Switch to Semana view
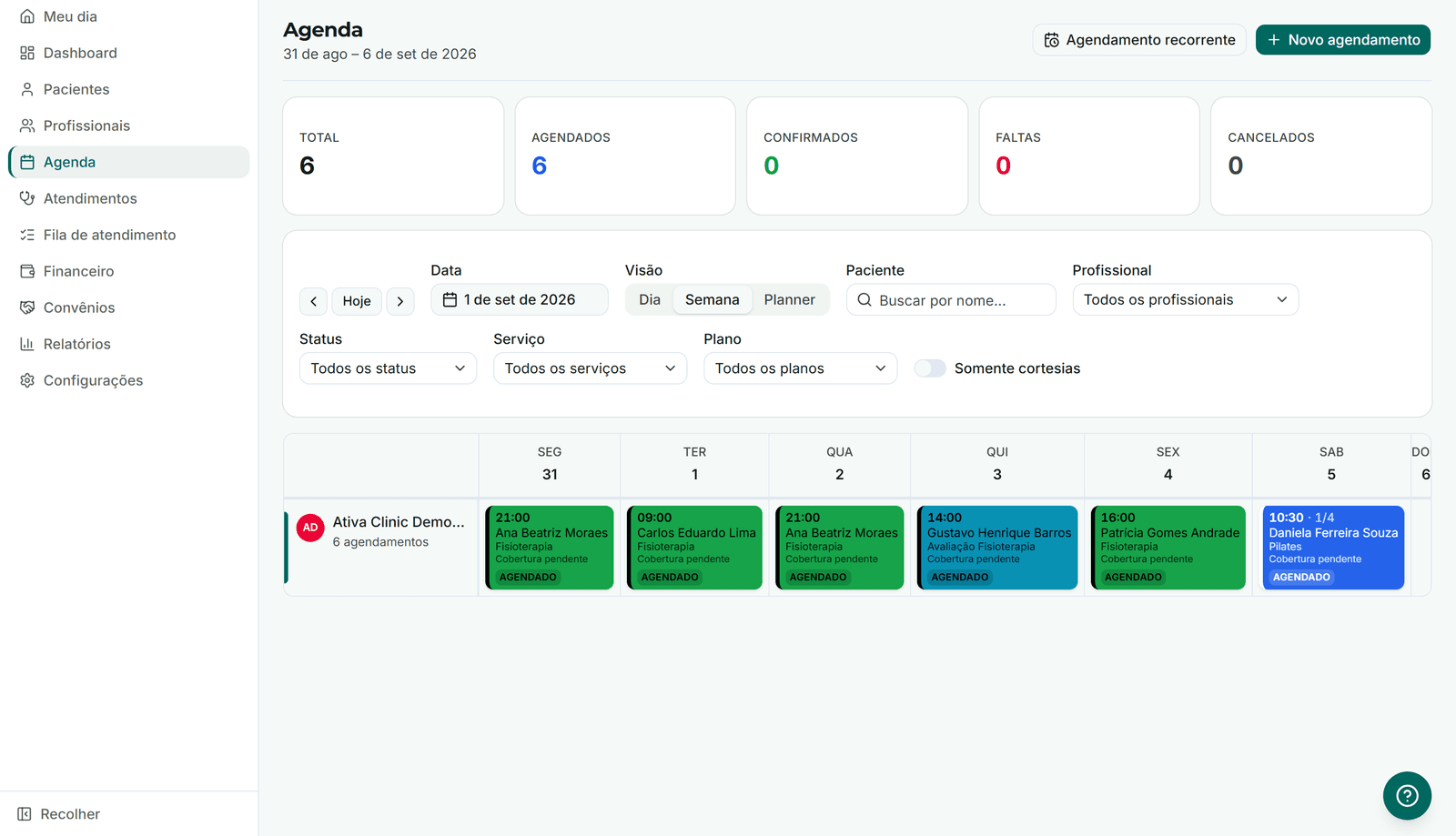1456x836 pixels. 712,299
